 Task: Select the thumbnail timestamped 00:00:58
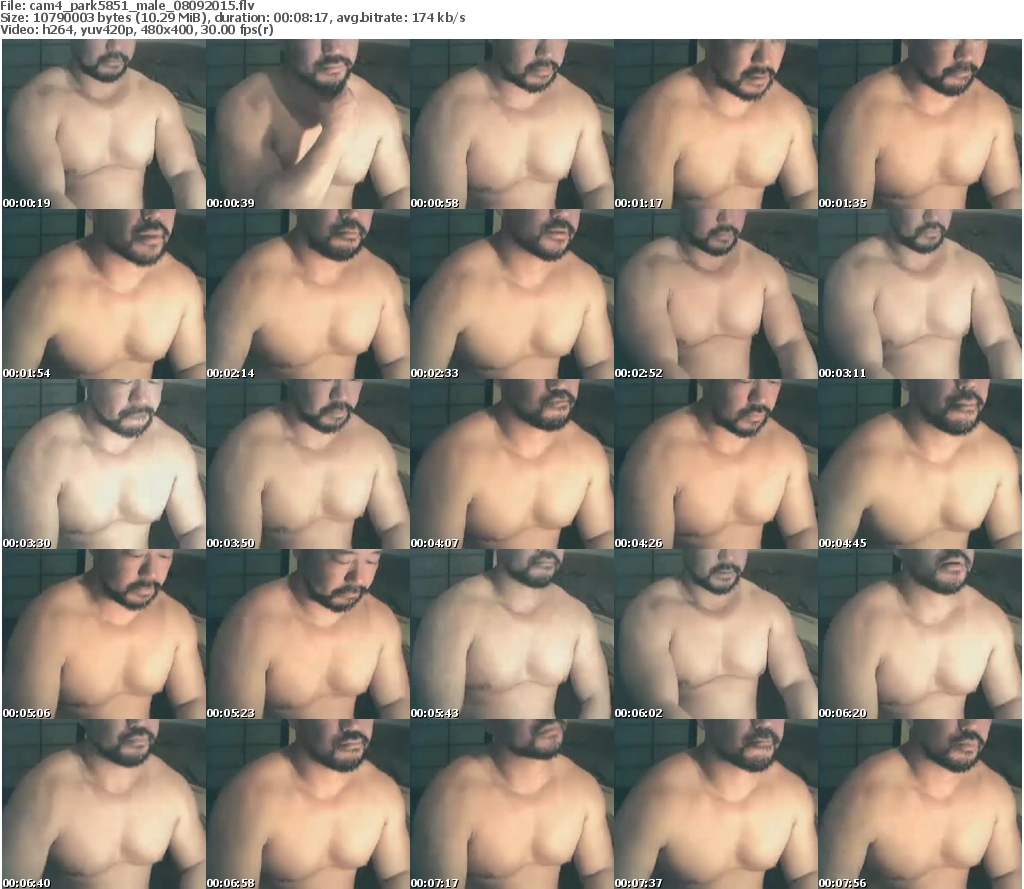[x=511, y=124]
